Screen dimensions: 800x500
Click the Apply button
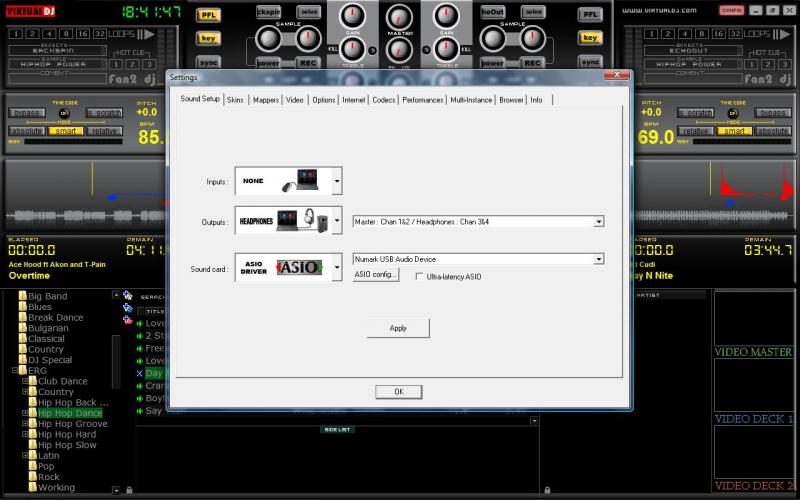pyautogui.click(x=398, y=328)
